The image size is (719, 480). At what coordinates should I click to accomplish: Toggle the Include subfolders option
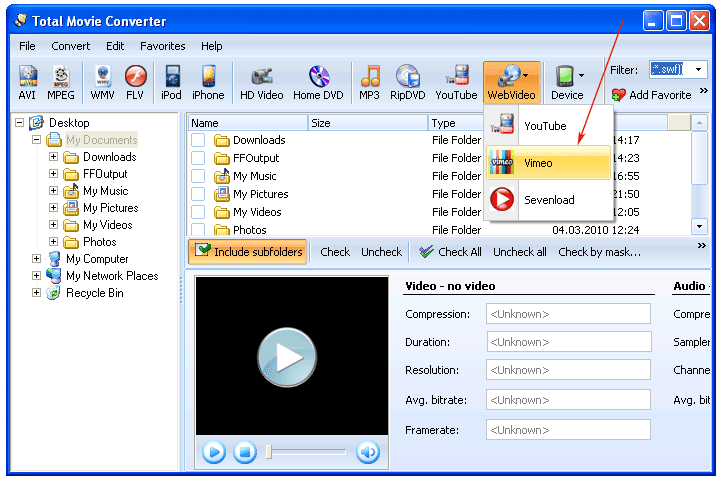[248, 252]
